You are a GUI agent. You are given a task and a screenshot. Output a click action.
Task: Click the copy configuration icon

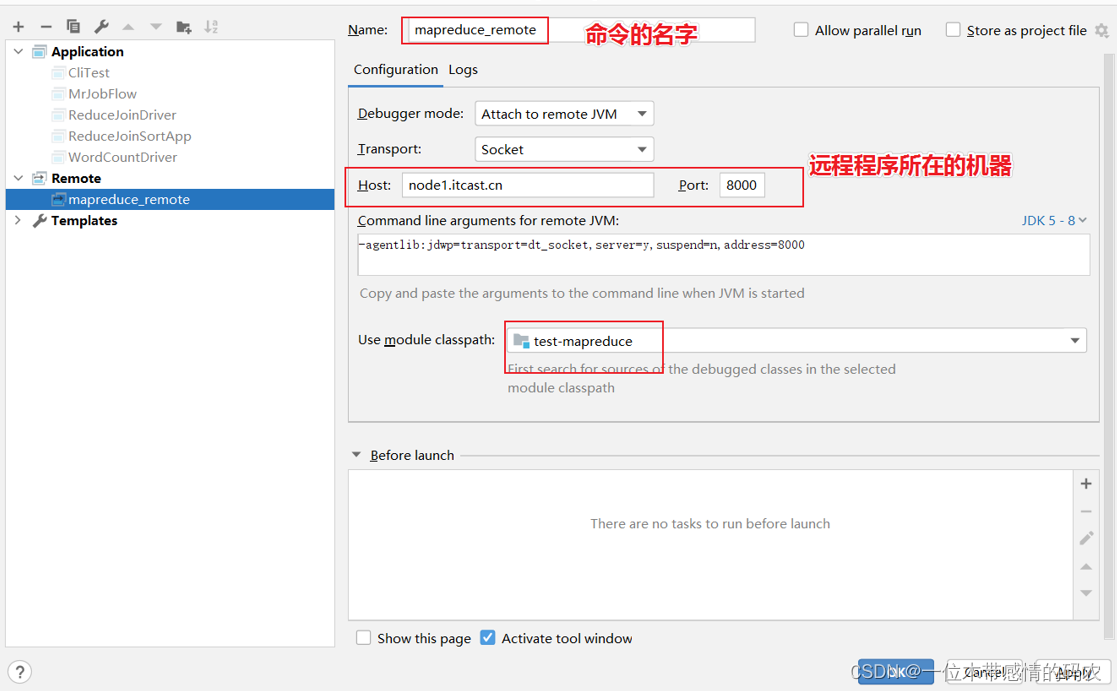73,27
